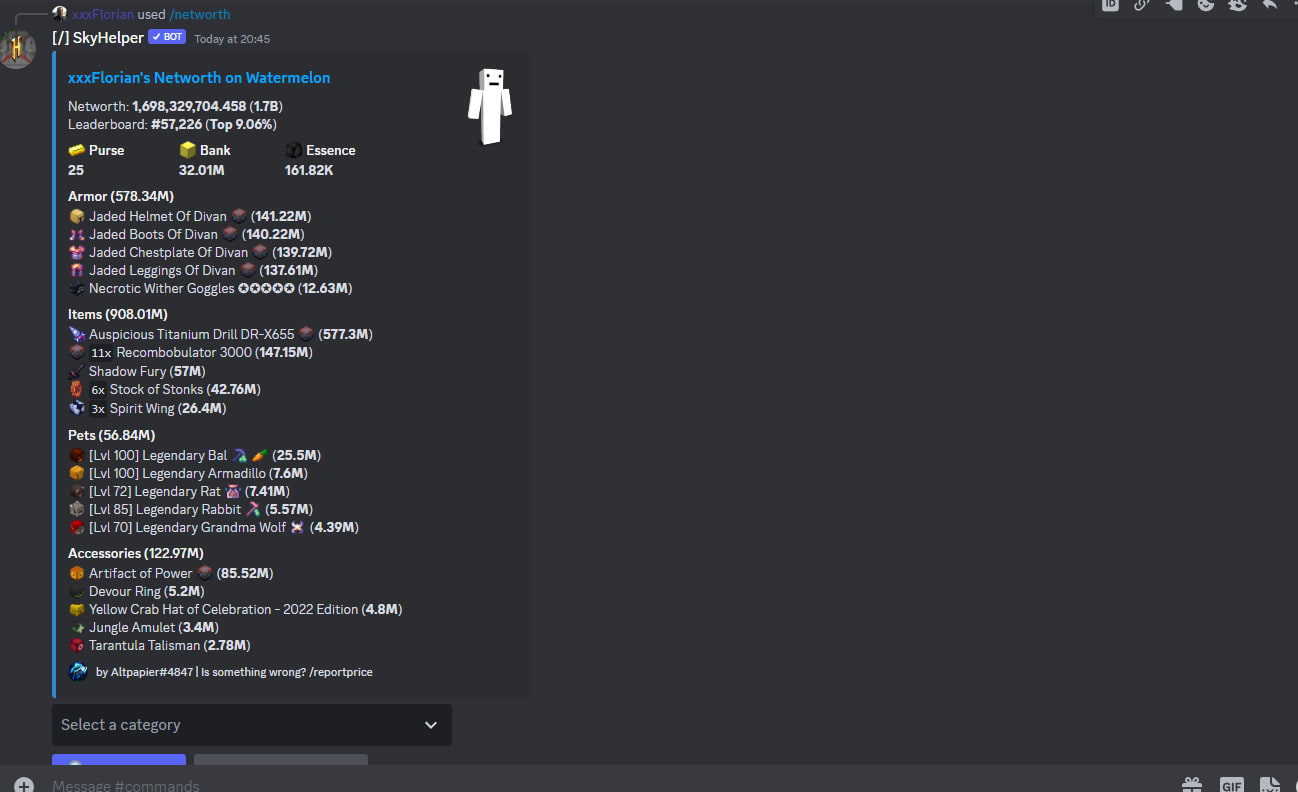The width and height of the screenshot is (1298, 792).
Task: Click the Jaded Chestplate Of Divan icon
Action: (x=77, y=252)
